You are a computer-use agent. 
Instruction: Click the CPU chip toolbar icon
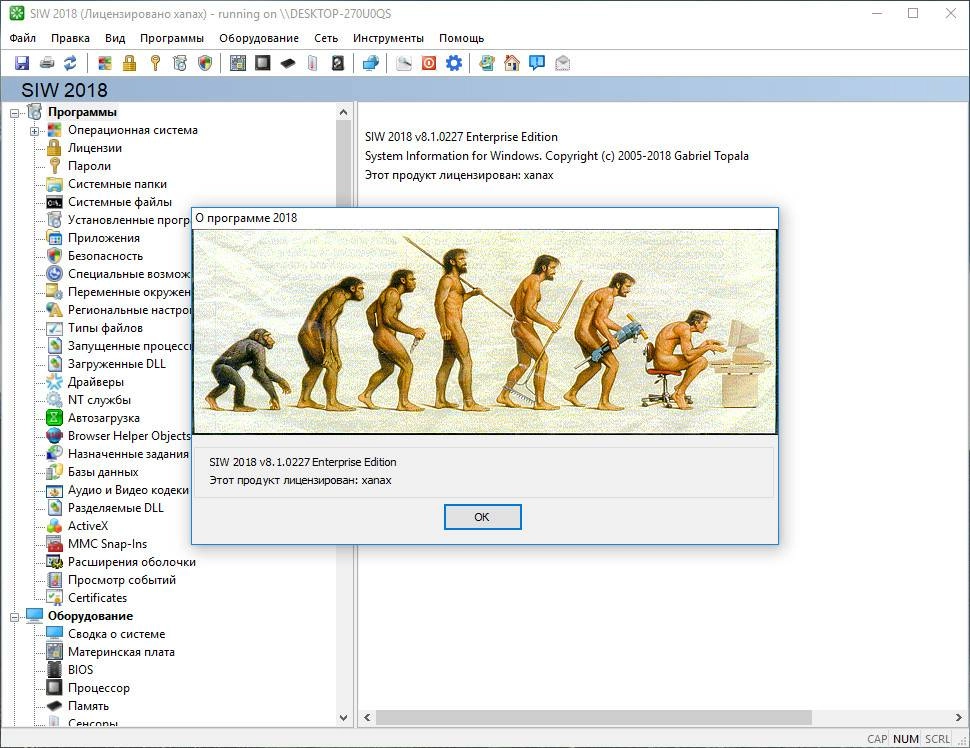263,62
